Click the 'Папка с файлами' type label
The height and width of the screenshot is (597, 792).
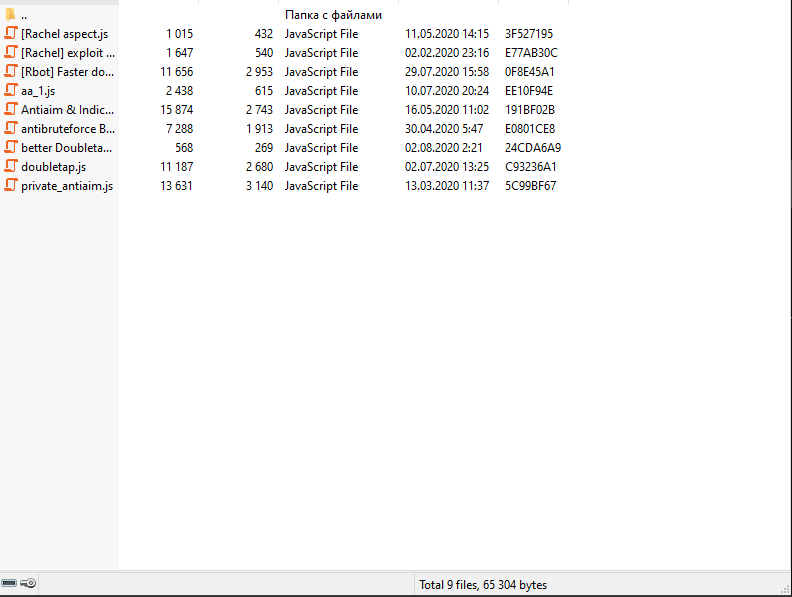point(333,15)
